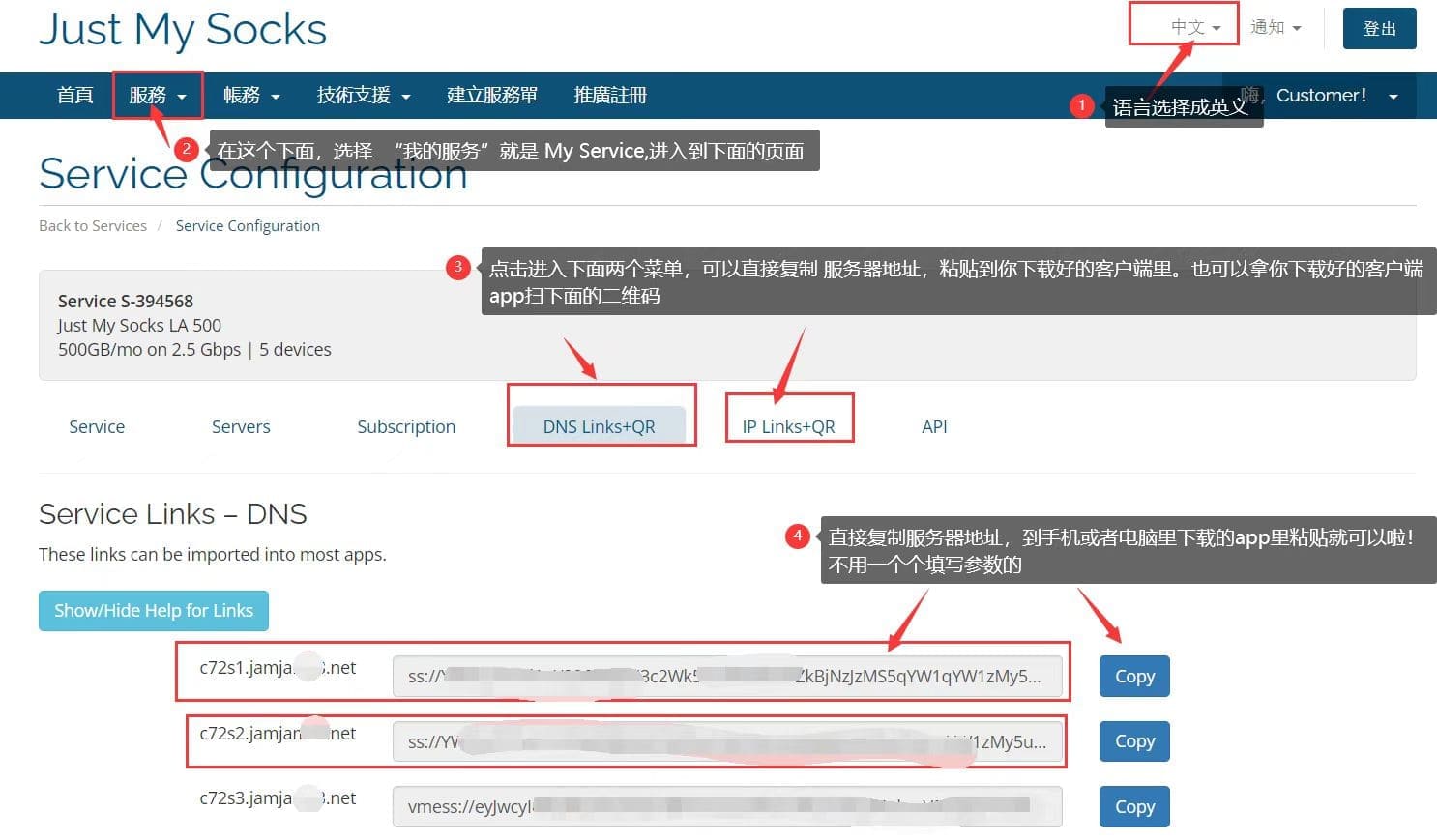Click Show/Hide Help for Links
The image size is (1437, 840).
[x=153, y=610]
